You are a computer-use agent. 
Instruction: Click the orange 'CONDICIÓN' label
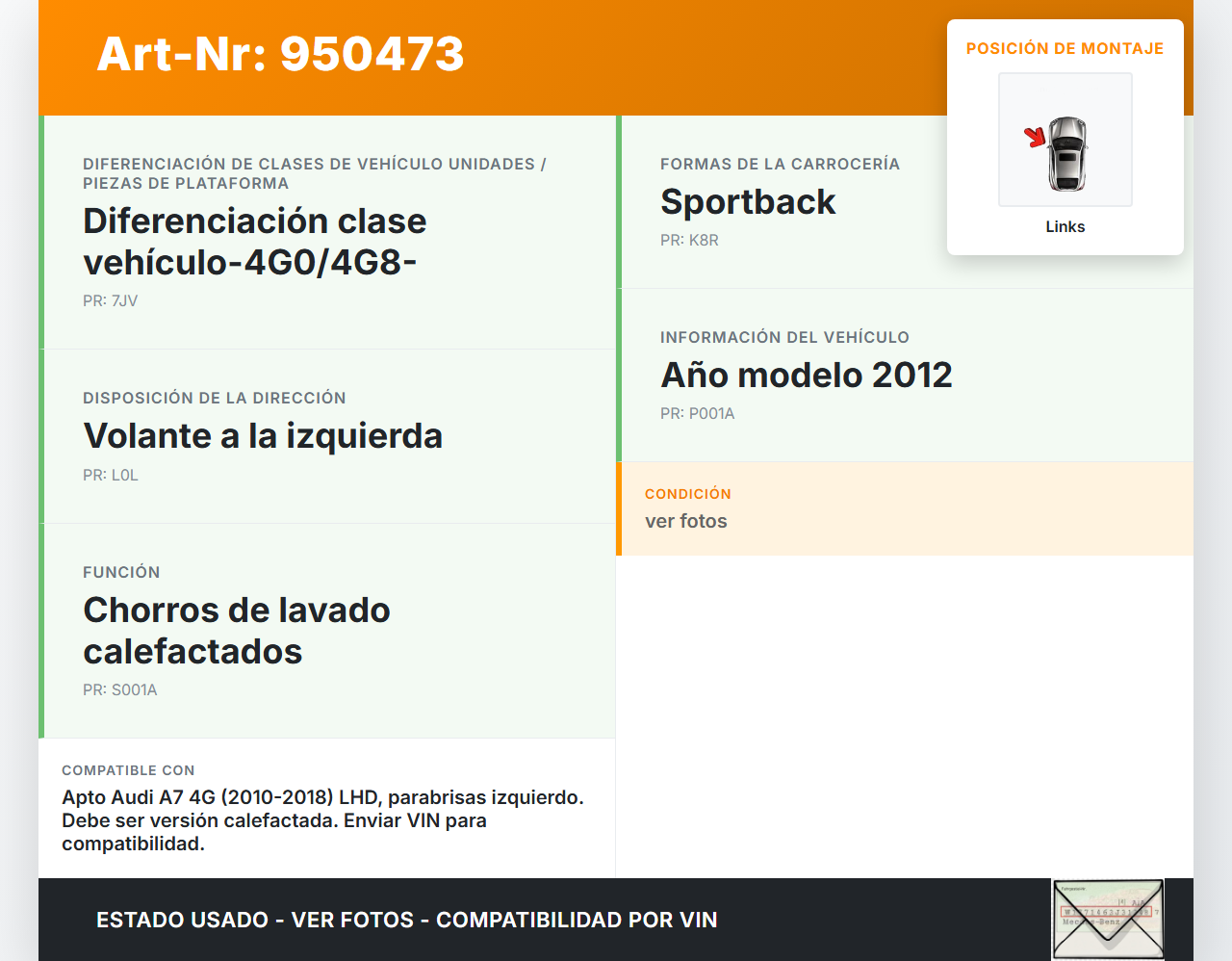(x=688, y=494)
